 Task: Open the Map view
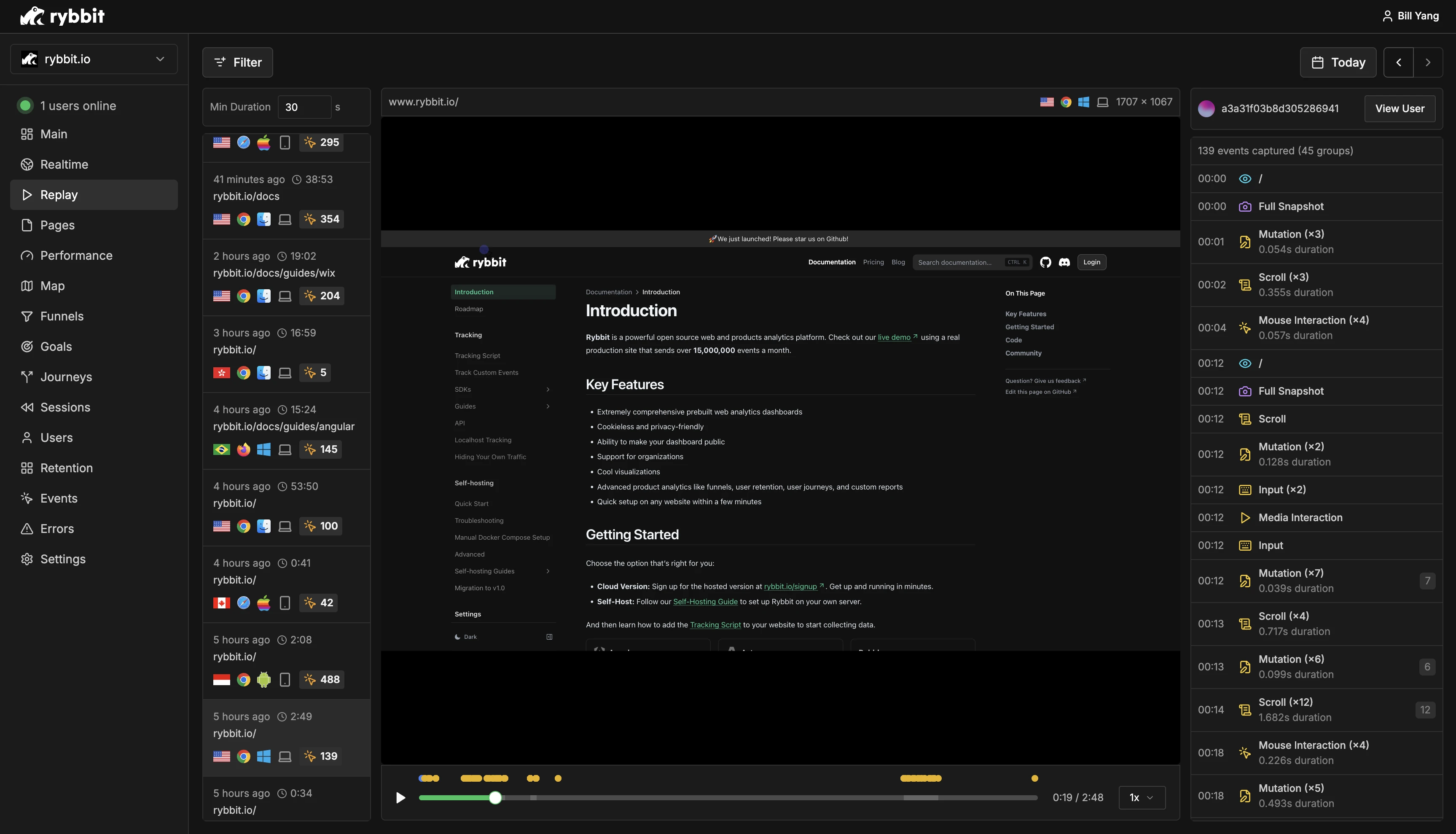pos(94,286)
